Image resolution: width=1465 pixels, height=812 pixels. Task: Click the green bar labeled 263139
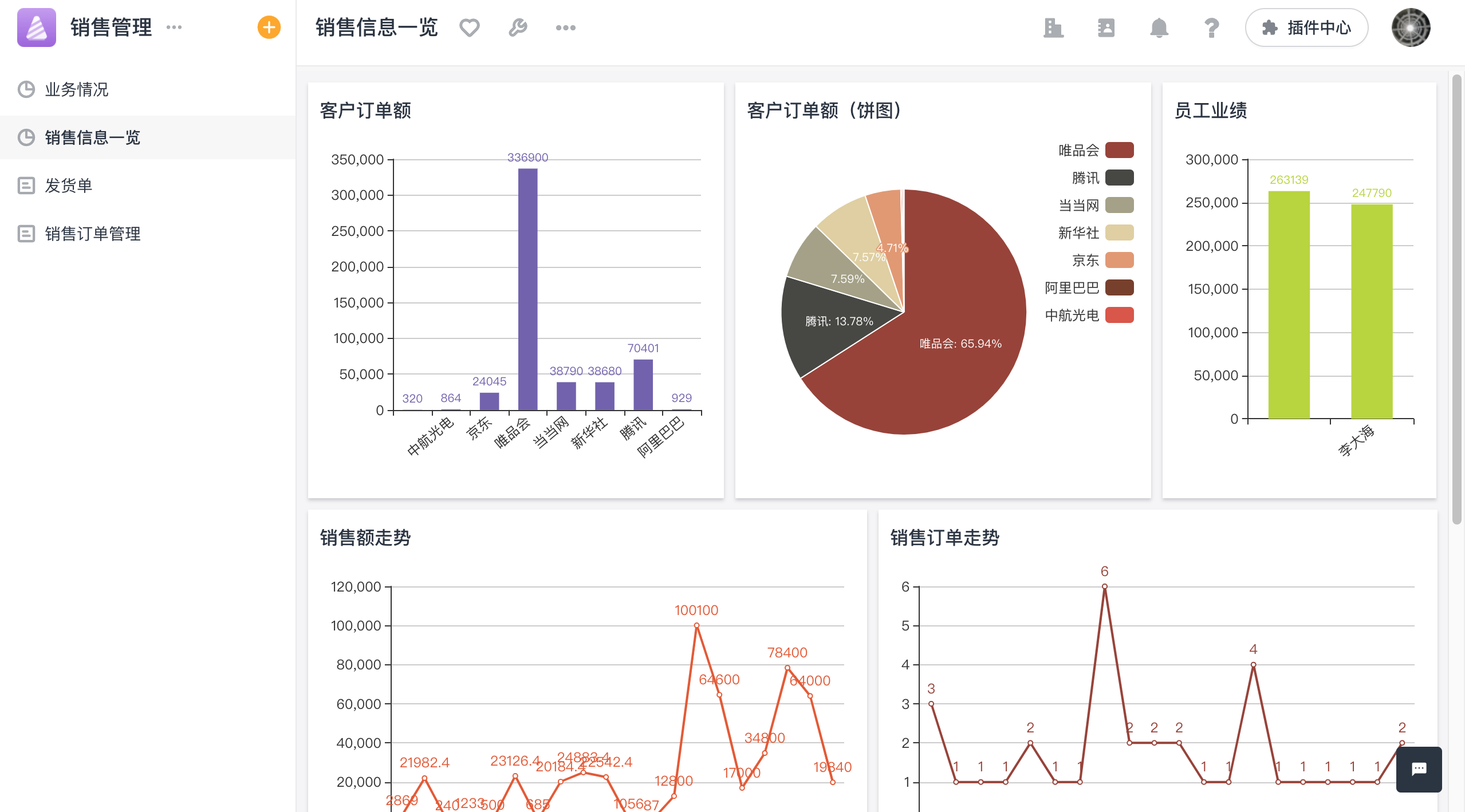1289,305
